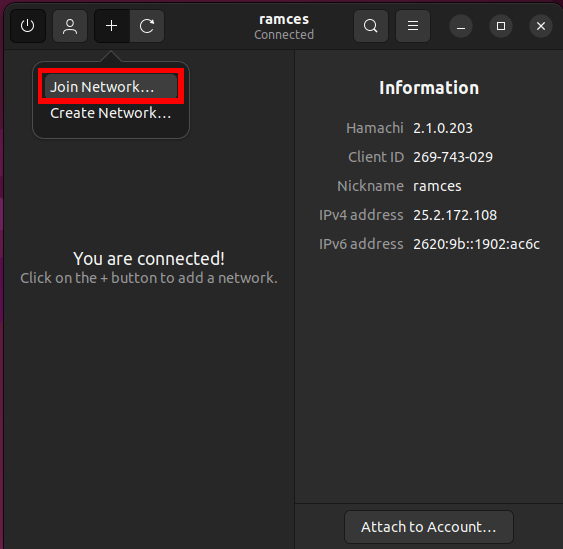Click the 'You are connected!' message
This screenshot has height=549, width=563.
point(149,259)
